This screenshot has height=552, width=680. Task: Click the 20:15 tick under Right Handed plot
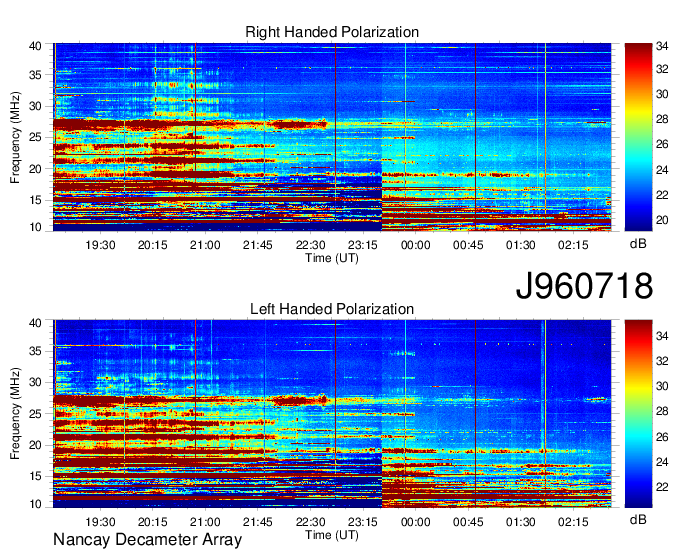click(153, 245)
